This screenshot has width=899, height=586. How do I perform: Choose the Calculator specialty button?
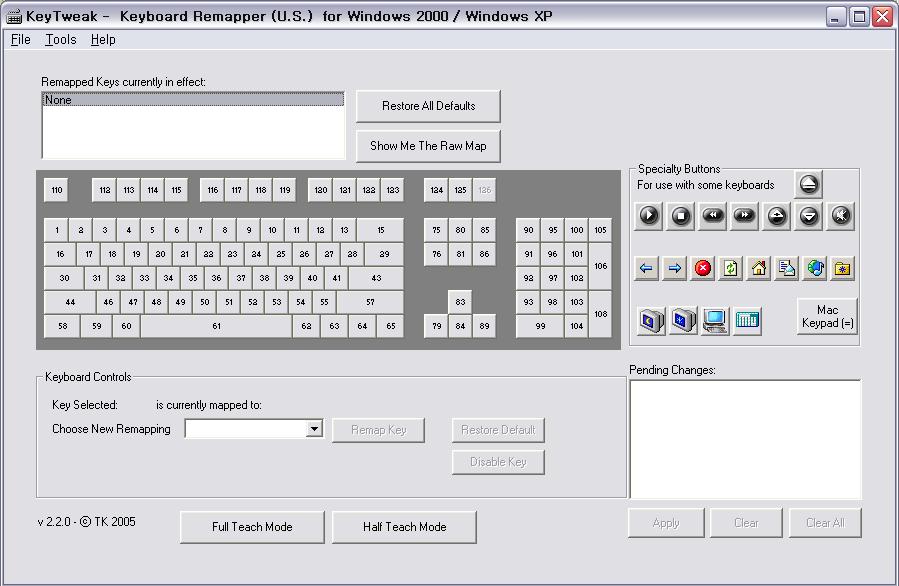coord(746,320)
